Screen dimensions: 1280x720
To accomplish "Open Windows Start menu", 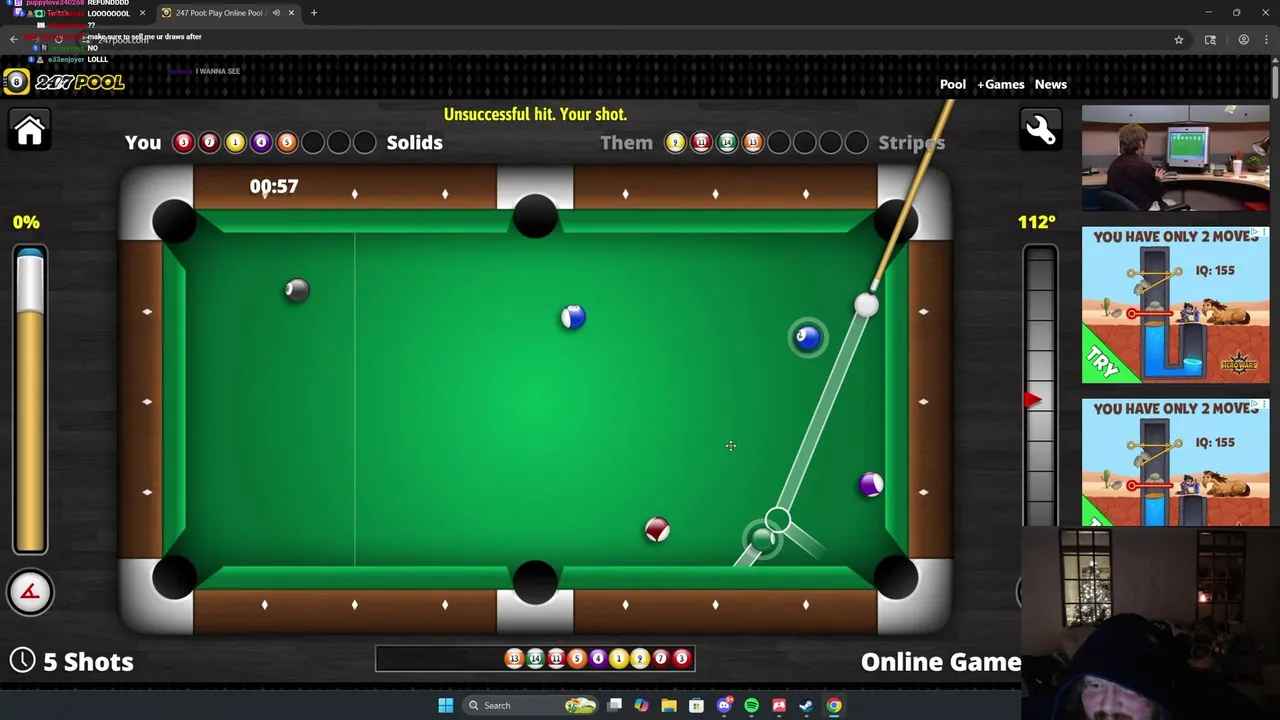I will tap(446, 705).
